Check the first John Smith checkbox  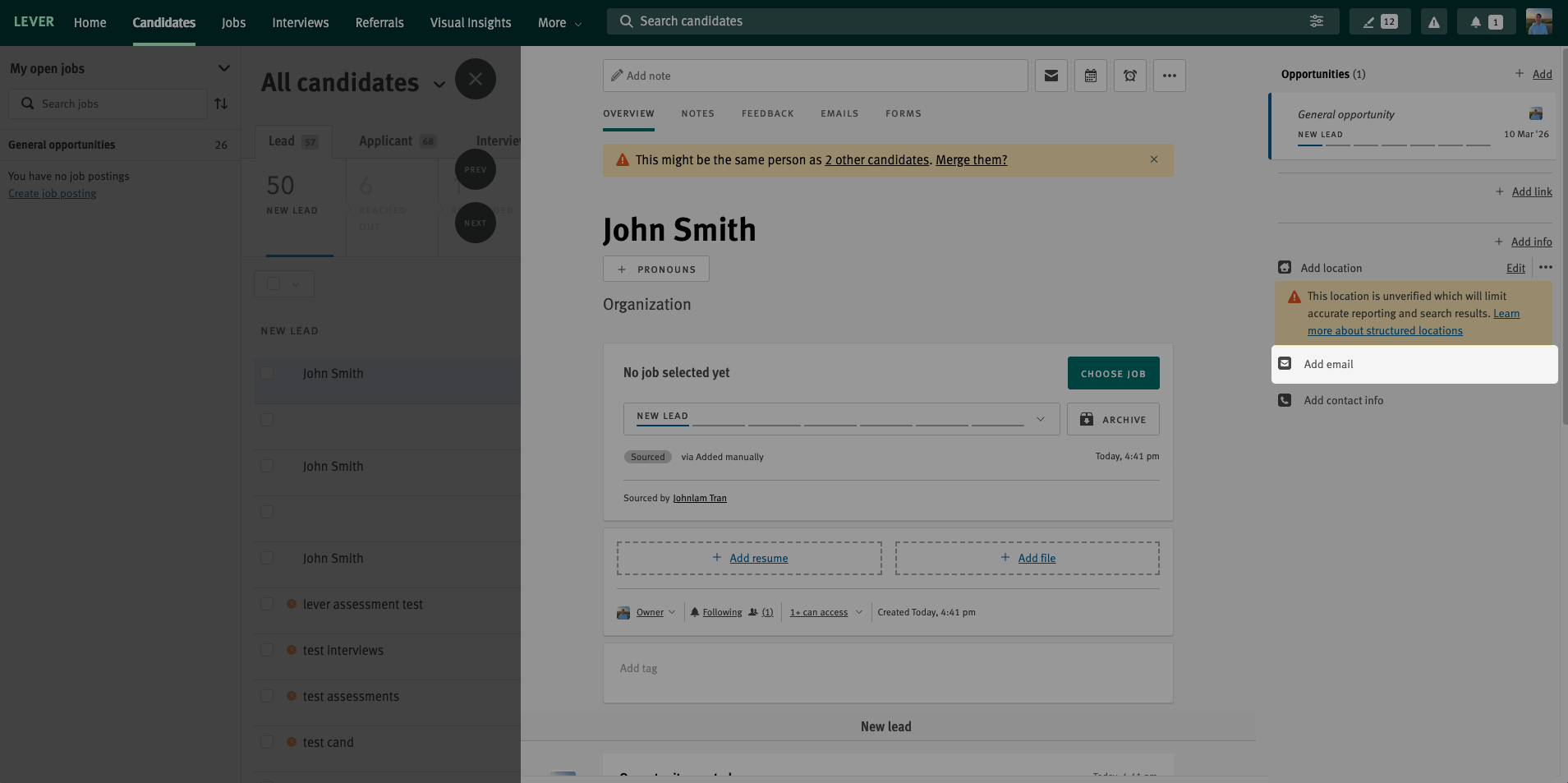coord(267,374)
